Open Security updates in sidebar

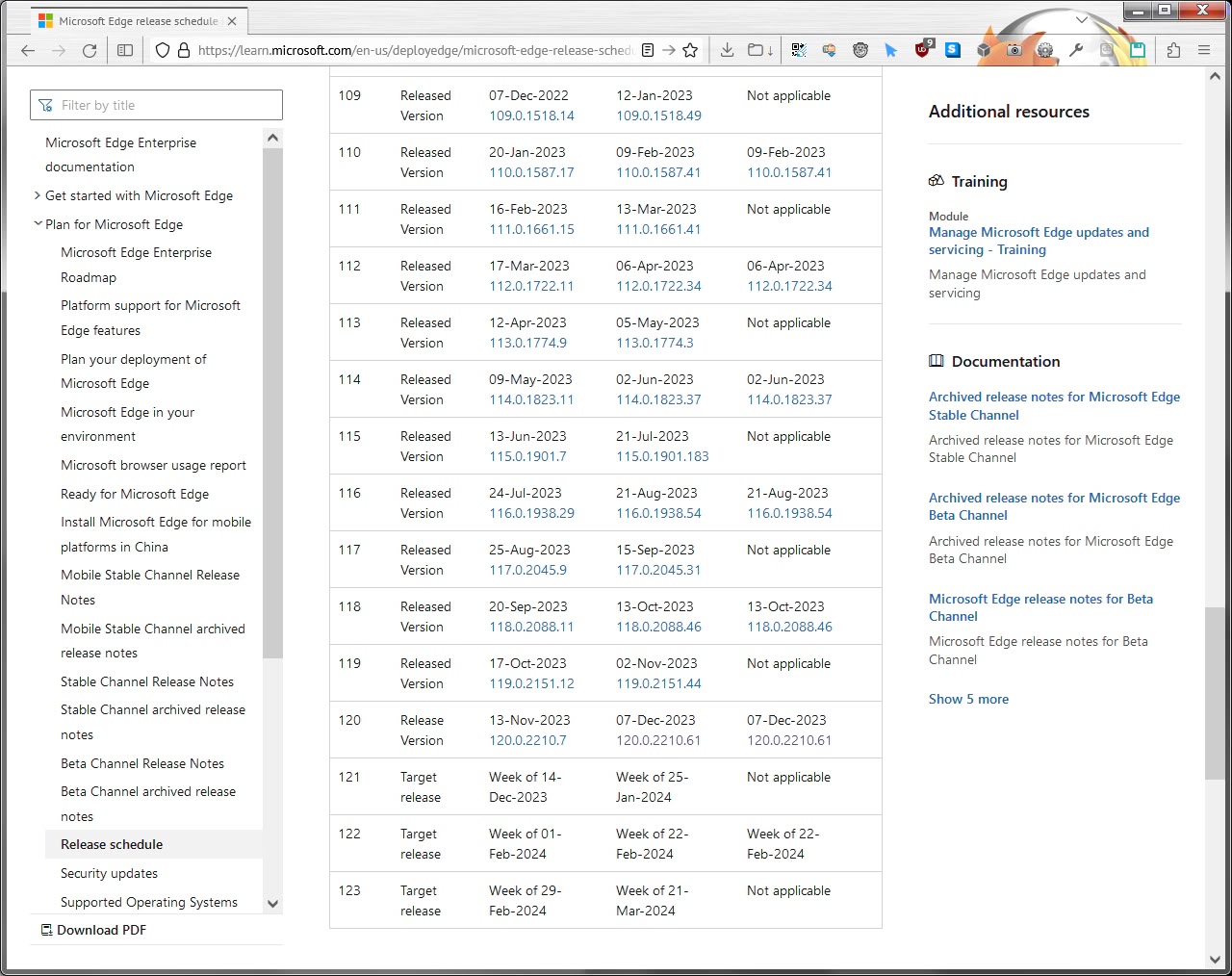(x=109, y=873)
